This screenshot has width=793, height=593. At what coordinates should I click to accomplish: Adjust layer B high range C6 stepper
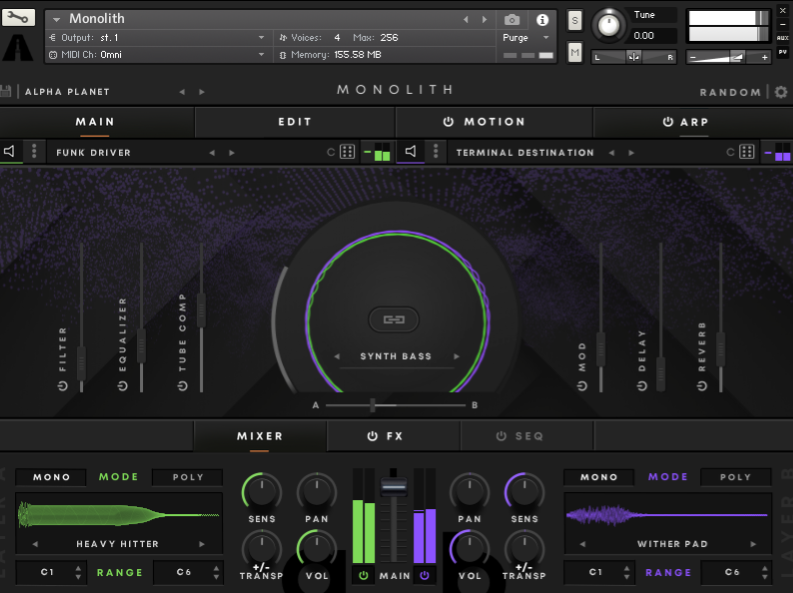[x=764, y=572]
